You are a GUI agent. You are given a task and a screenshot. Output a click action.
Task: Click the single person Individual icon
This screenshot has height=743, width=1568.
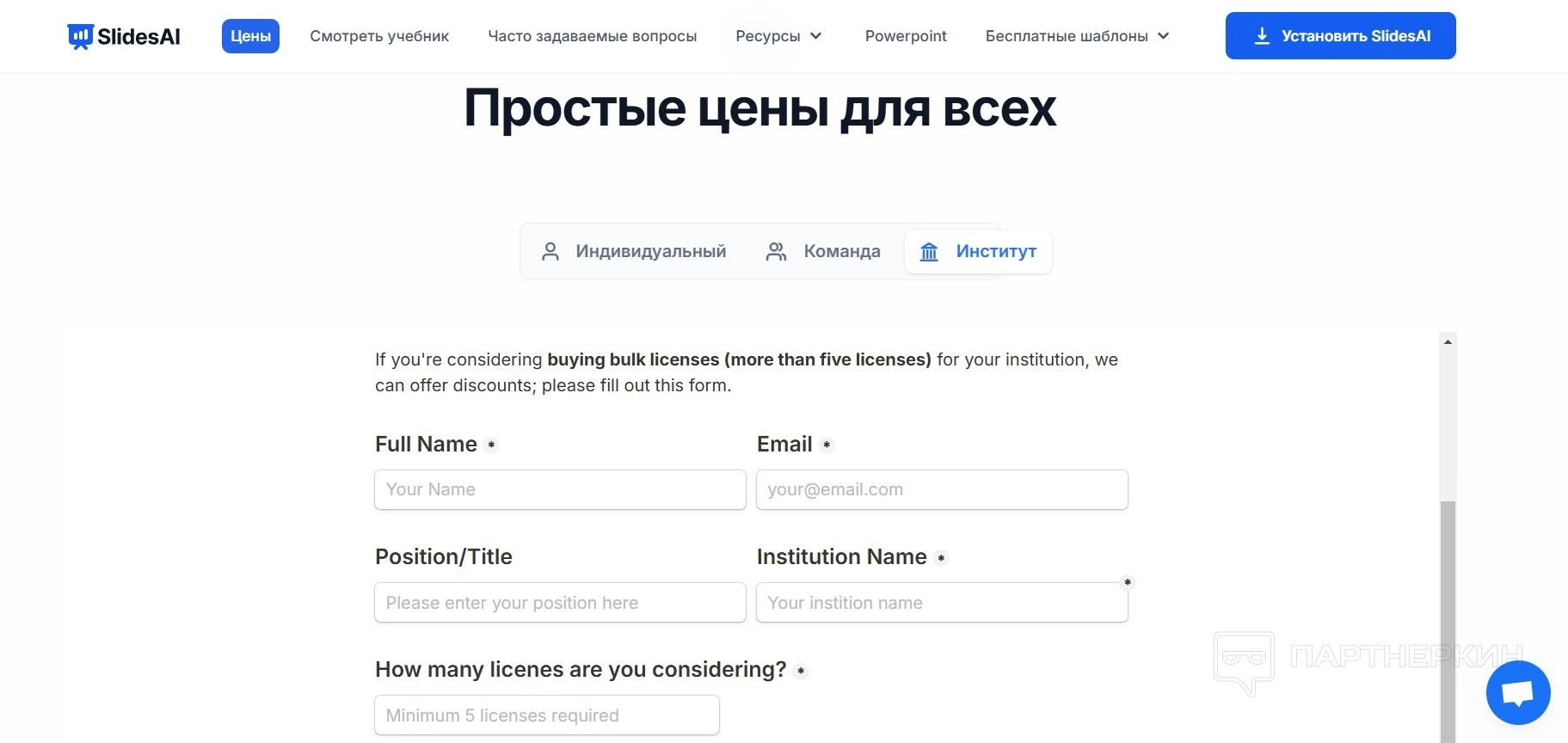pyautogui.click(x=550, y=251)
